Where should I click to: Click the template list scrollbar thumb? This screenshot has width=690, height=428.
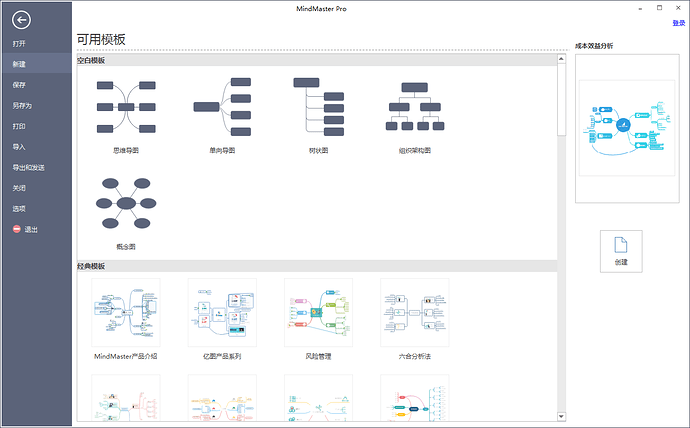tap(561, 100)
